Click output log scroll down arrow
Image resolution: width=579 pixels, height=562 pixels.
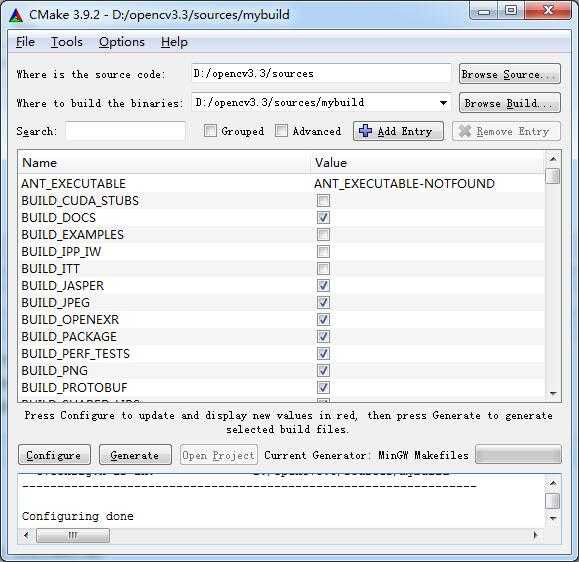pyautogui.click(x=553, y=518)
